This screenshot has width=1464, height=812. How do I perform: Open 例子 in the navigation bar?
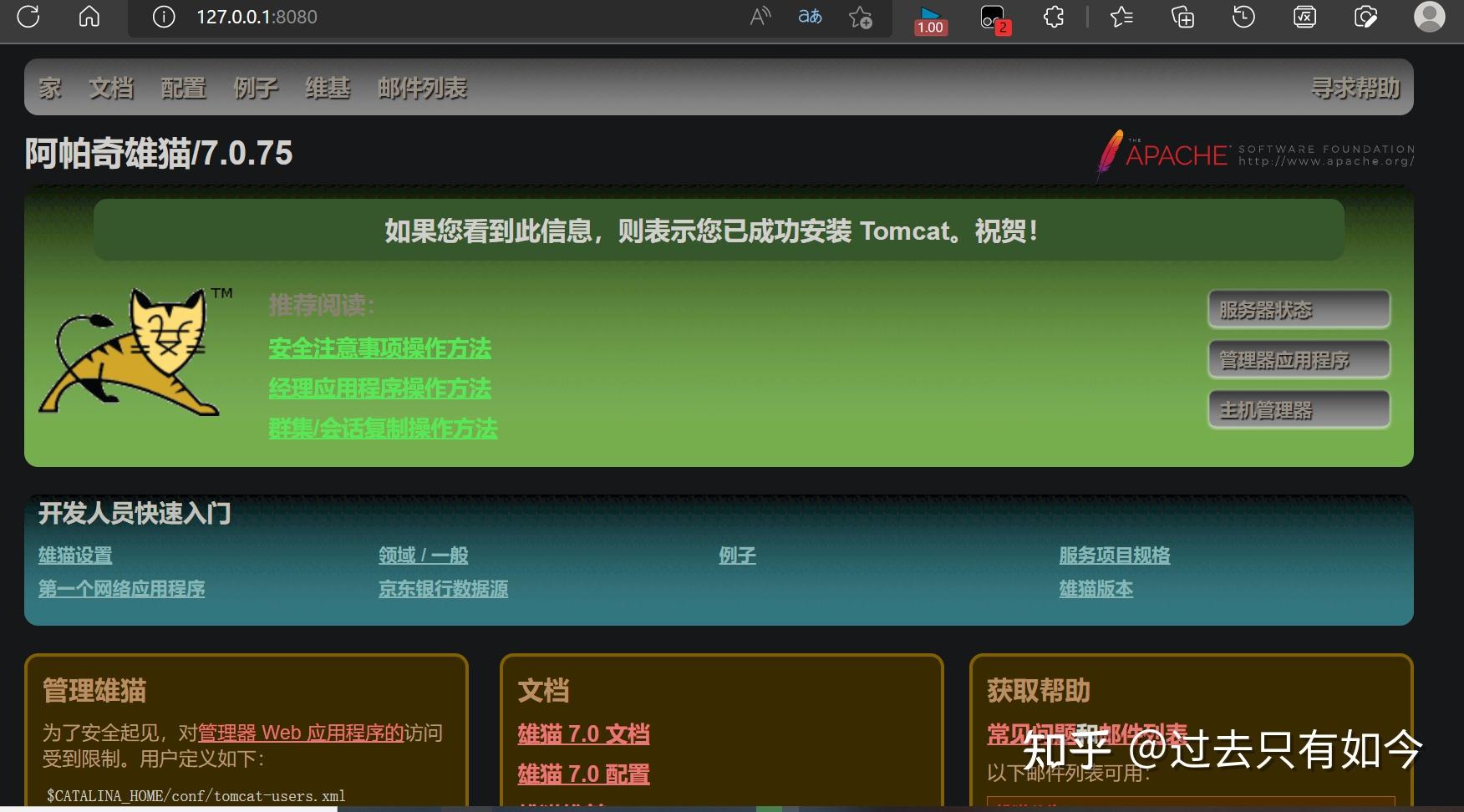(256, 88)
